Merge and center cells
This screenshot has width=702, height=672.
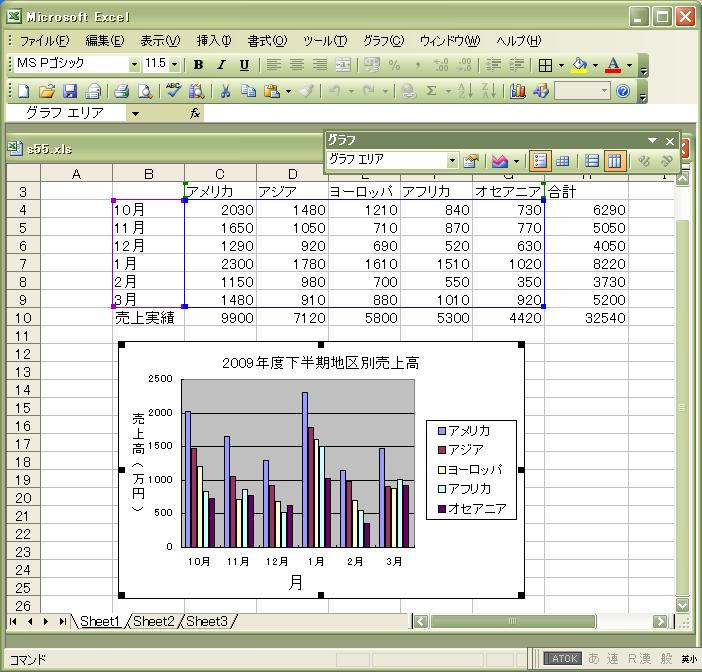click(x=343, y=65)
